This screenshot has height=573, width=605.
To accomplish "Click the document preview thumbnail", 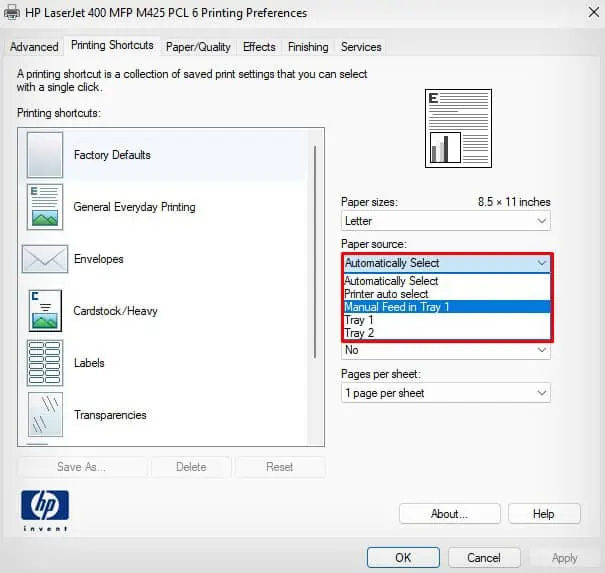I will 458,128.
